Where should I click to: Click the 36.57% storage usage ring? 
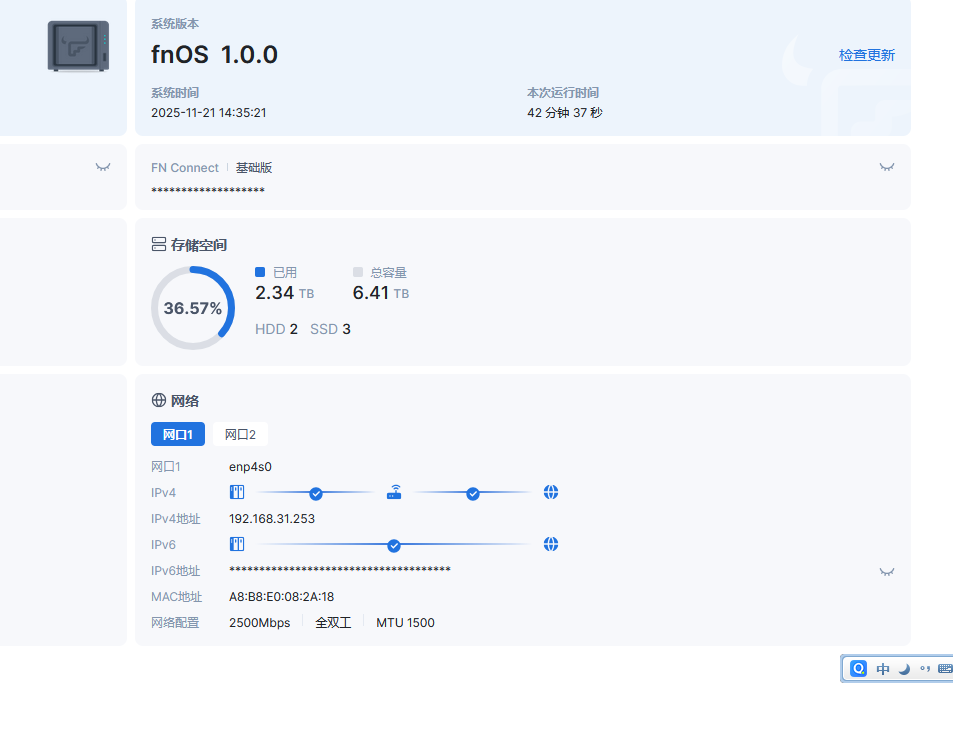point(193,308)
